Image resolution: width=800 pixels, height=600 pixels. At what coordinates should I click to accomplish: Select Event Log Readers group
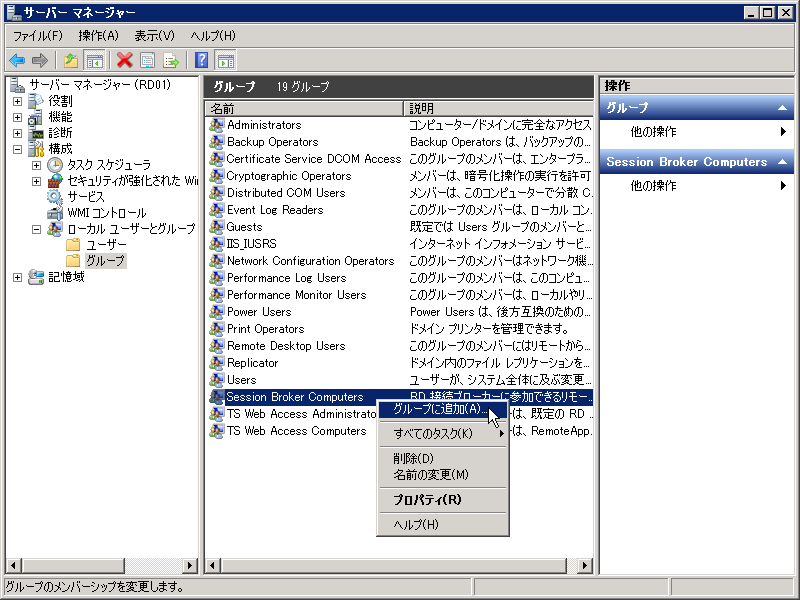(274, 210)
